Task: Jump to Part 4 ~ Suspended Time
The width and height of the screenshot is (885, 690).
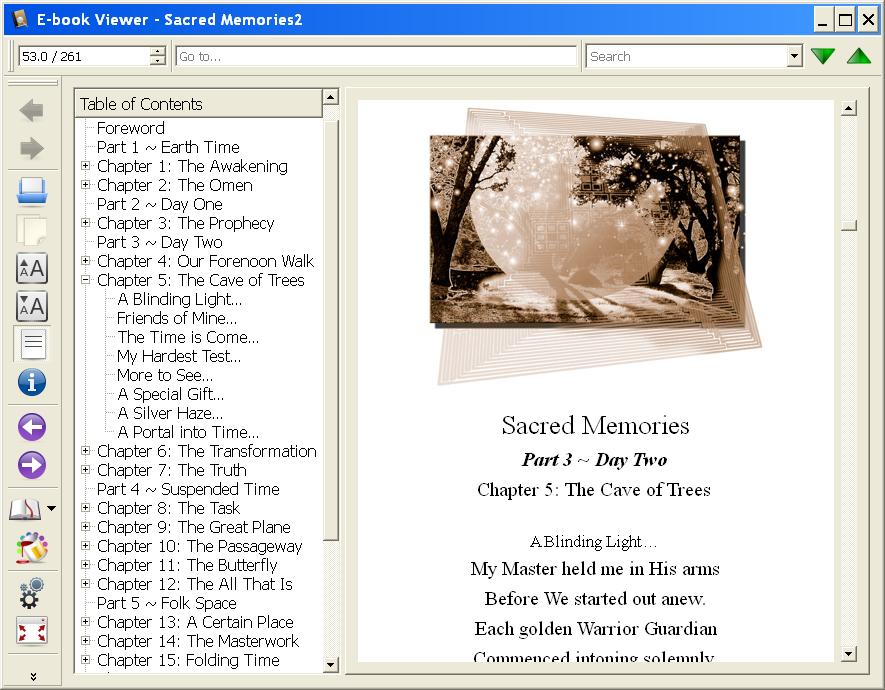Action: 188,489
